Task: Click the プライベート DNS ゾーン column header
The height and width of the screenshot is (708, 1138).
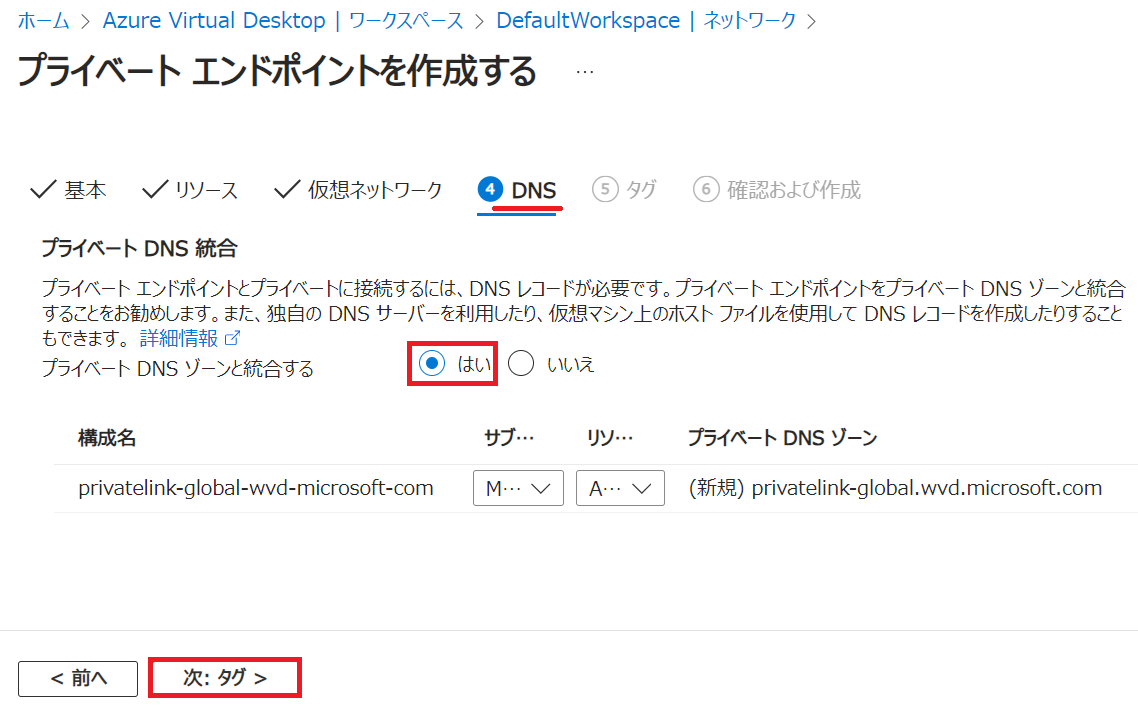Action: [x=782, y=438]
